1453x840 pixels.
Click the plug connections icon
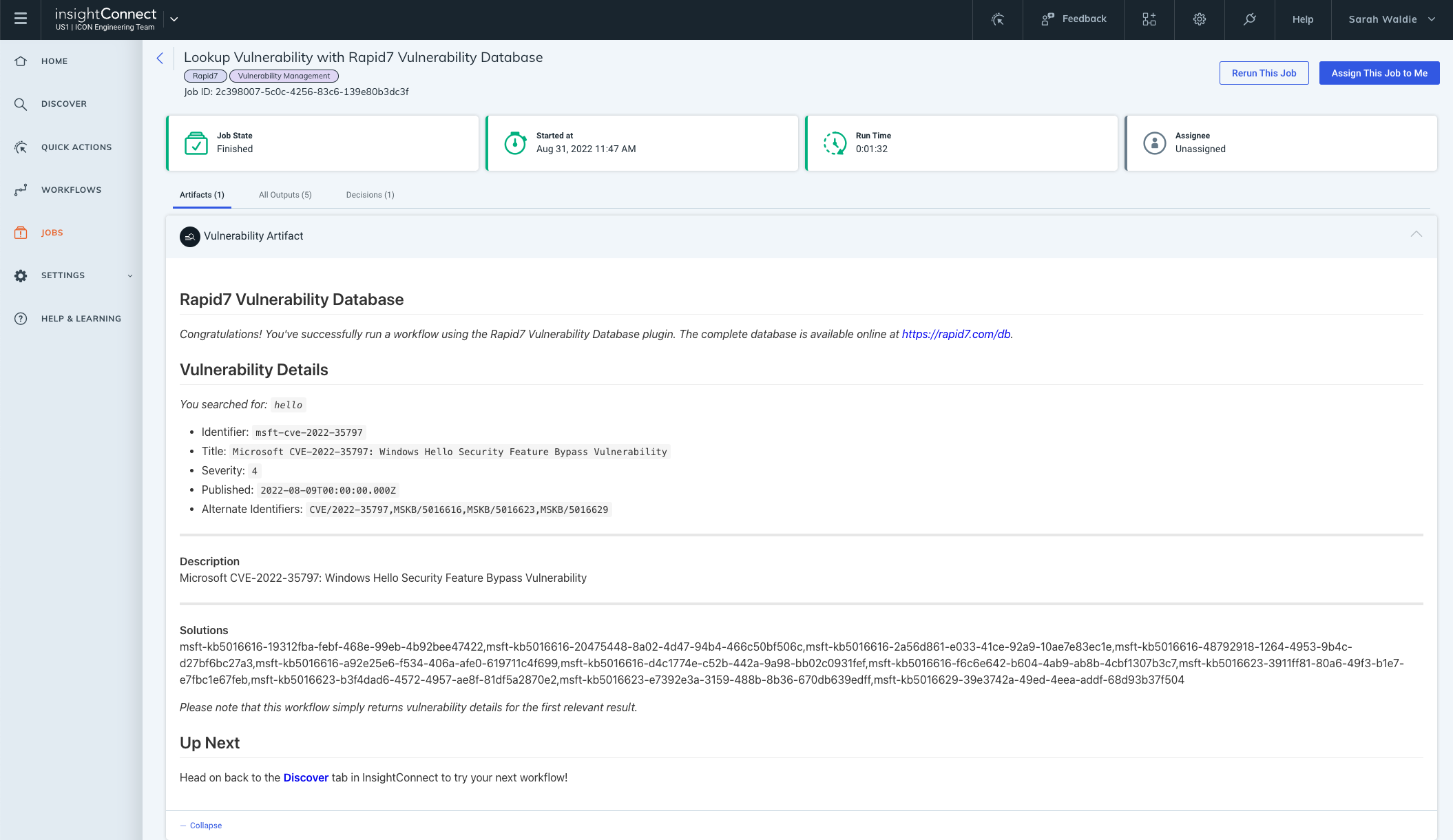1250,19
